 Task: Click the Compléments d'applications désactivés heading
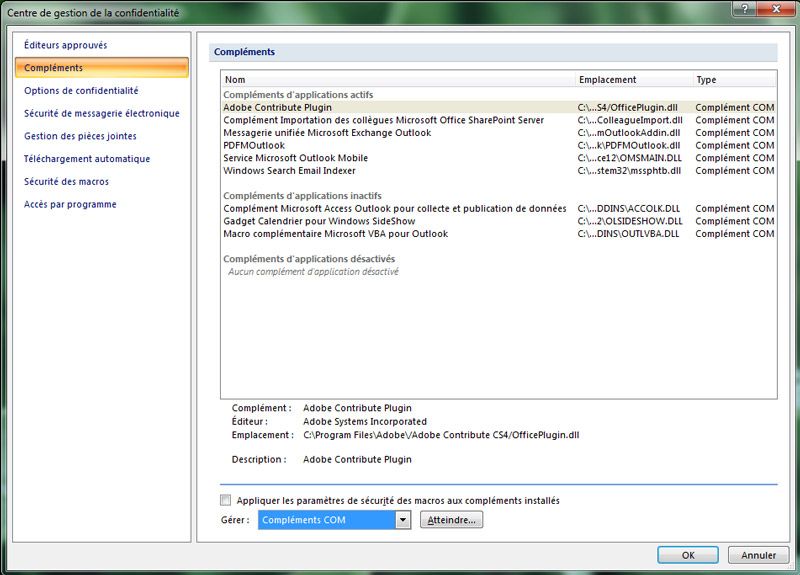coord(309,259)
